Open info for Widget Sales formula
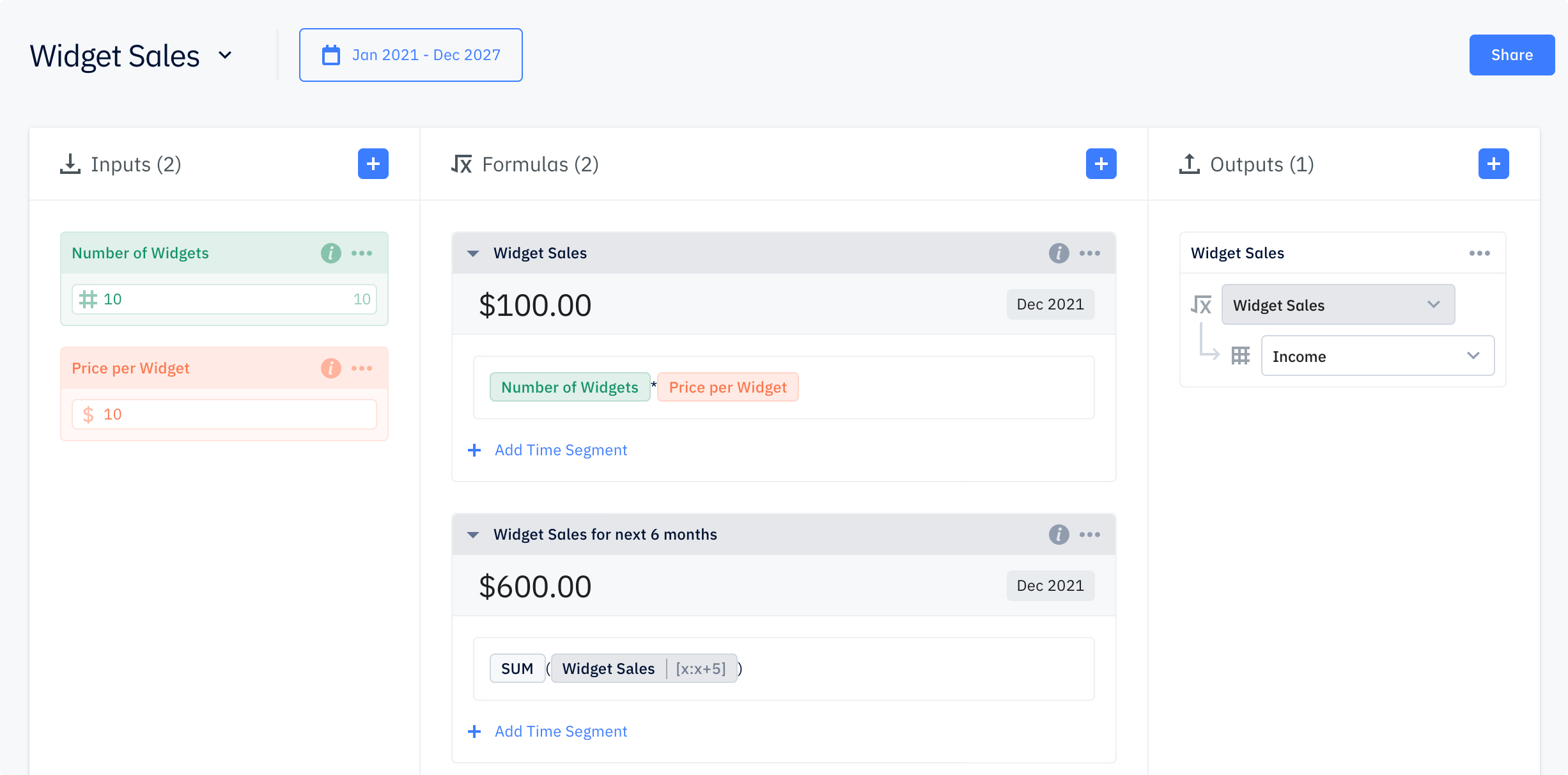 [1059, 253]
